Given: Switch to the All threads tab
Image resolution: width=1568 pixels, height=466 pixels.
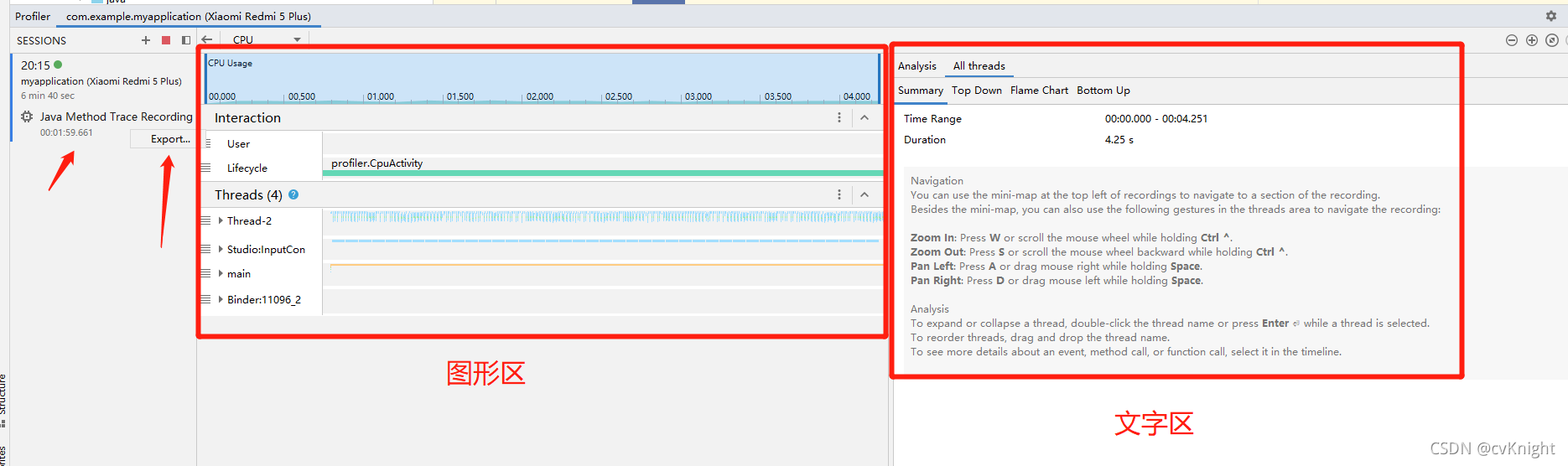Looking at the screenshot, I should click(979, 66).
